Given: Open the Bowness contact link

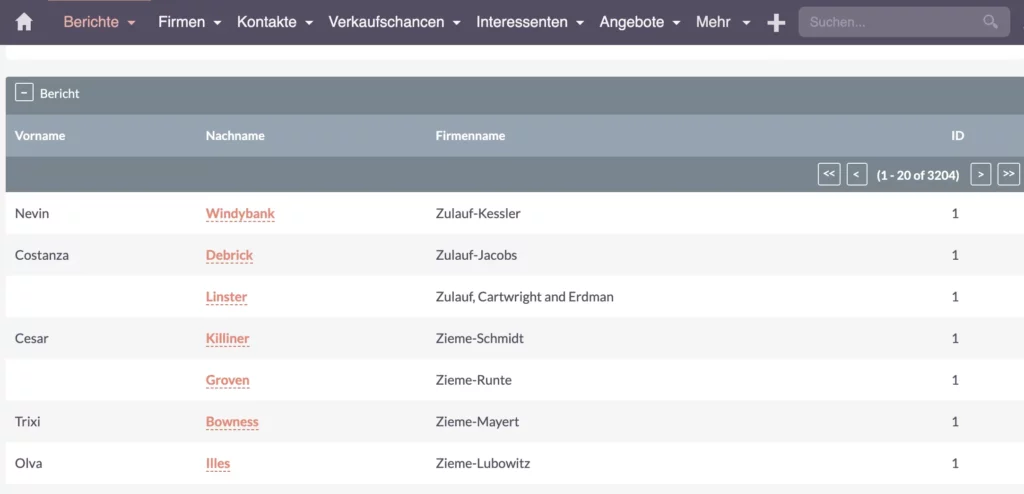Looking at the screenshot, I should (232, 422).
